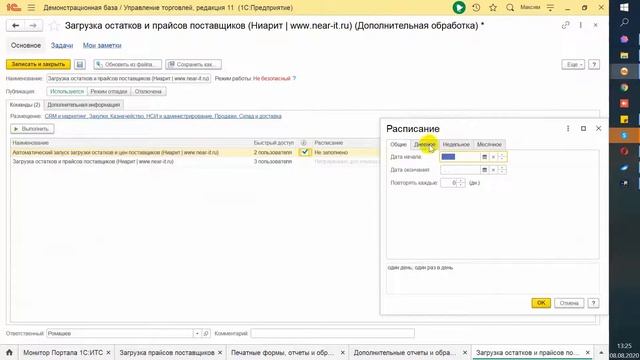Viewport: 640px width, 360px height.
Task: Uncheck schedule checkbox in Автоматический запуск row
Action: [x=304, y=152]
